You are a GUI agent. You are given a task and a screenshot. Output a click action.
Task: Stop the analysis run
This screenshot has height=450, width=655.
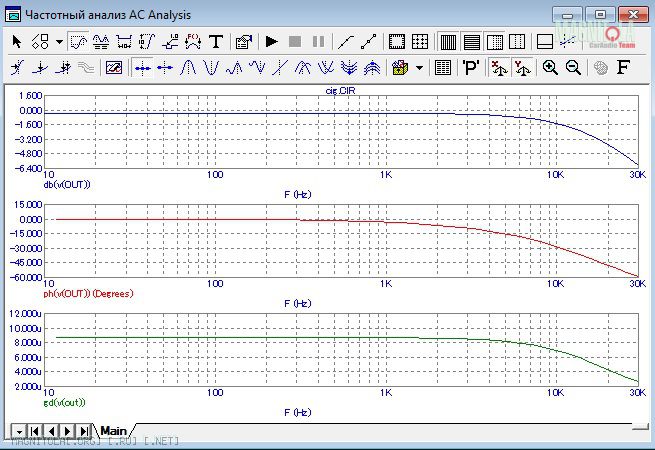[295, 42]
